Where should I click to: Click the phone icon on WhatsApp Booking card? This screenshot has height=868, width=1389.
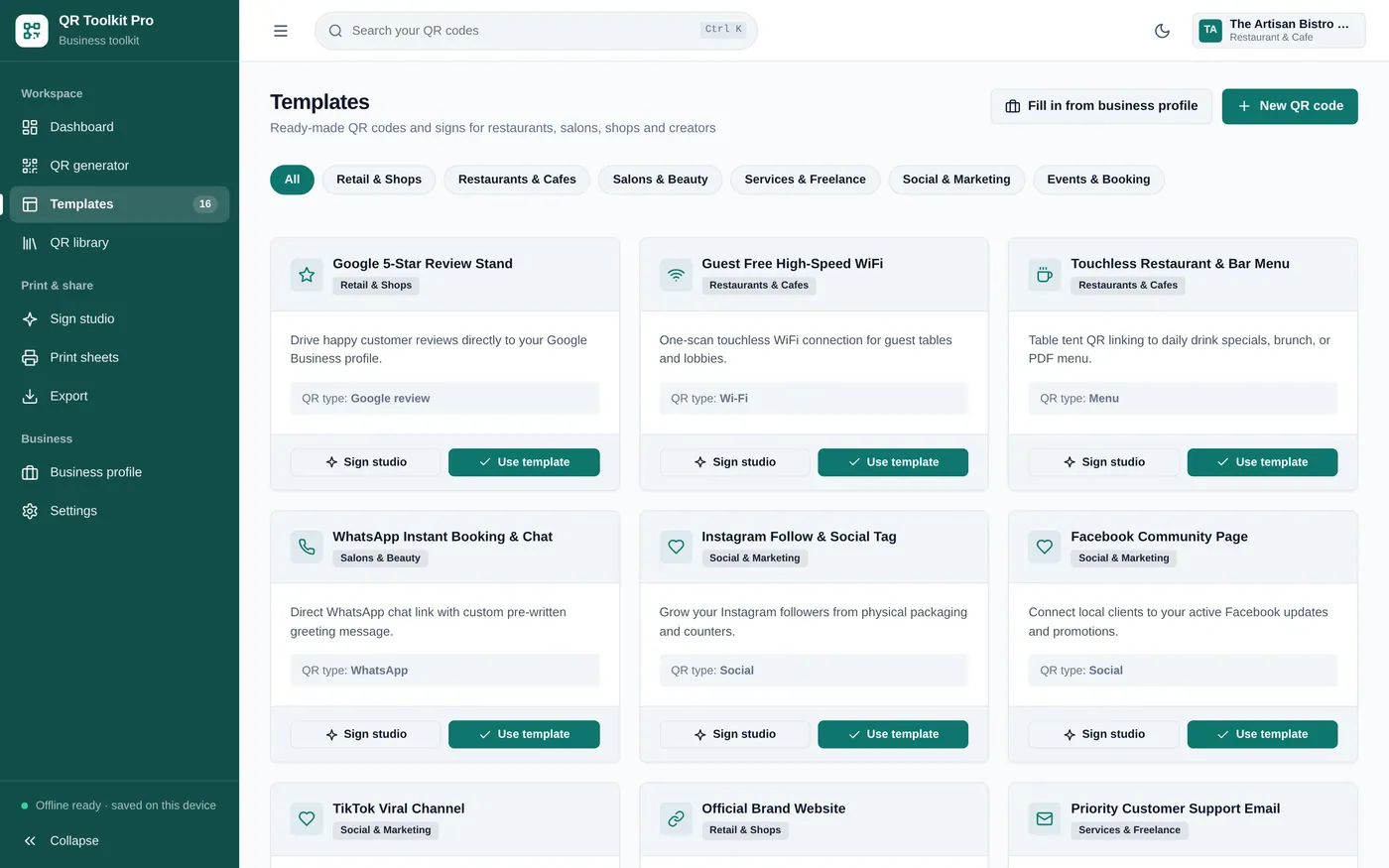(x=307, y=547)
